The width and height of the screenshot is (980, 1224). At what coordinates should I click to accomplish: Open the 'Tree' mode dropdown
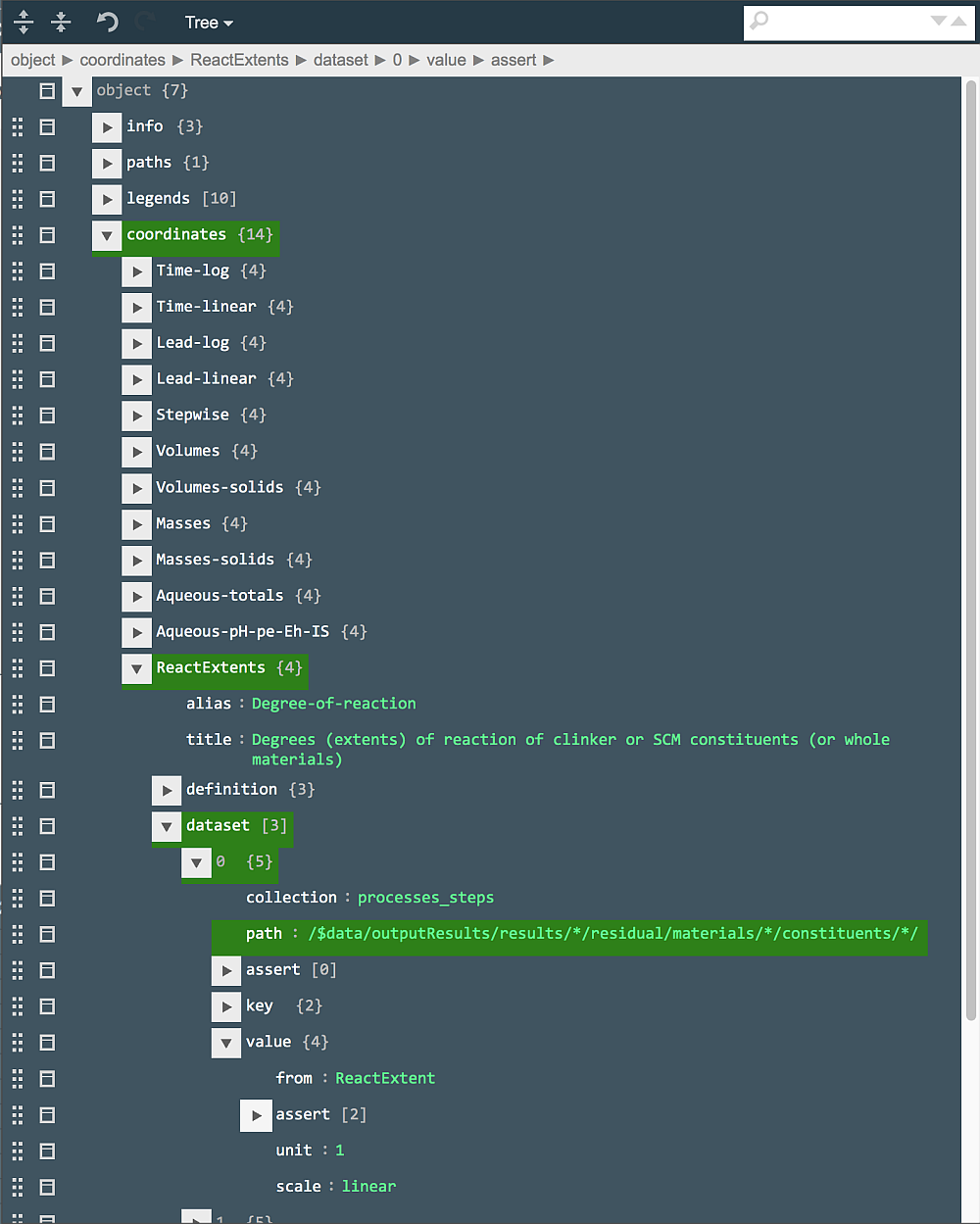click(209, 22)
